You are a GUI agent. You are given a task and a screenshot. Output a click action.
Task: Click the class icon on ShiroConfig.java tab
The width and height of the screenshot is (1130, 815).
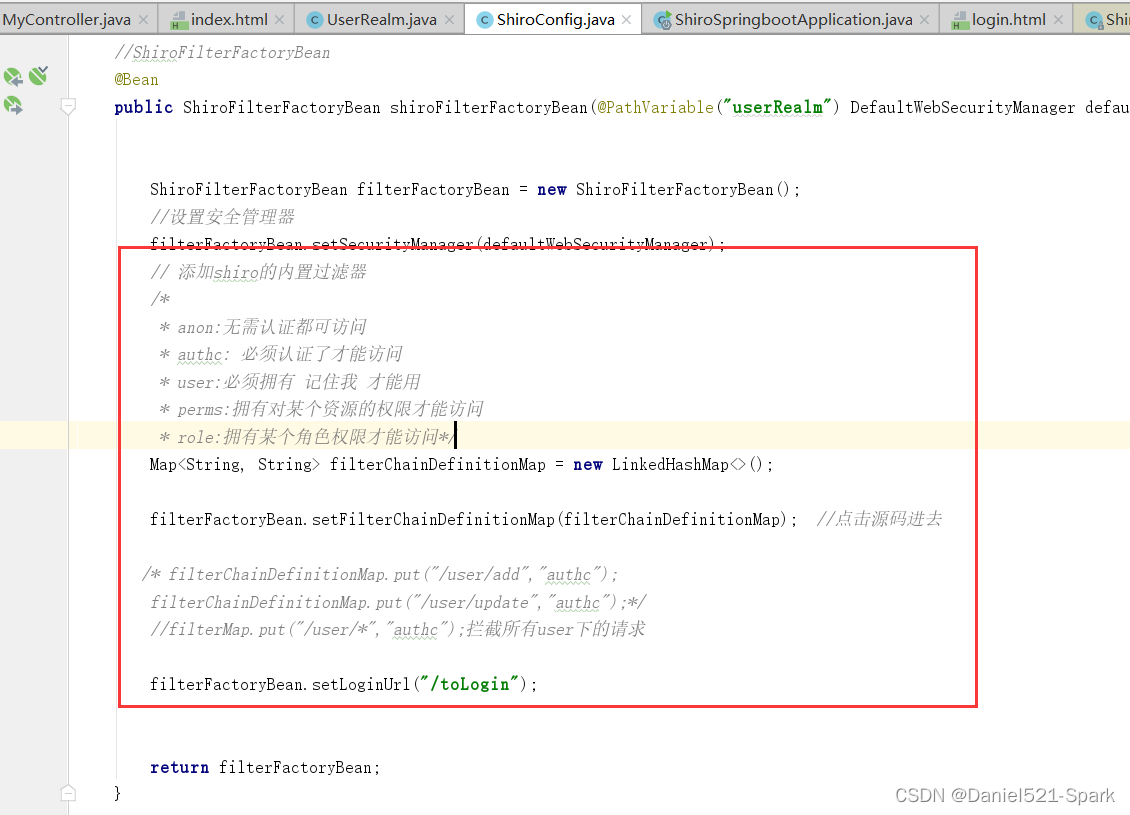click(x=484, y=20)
